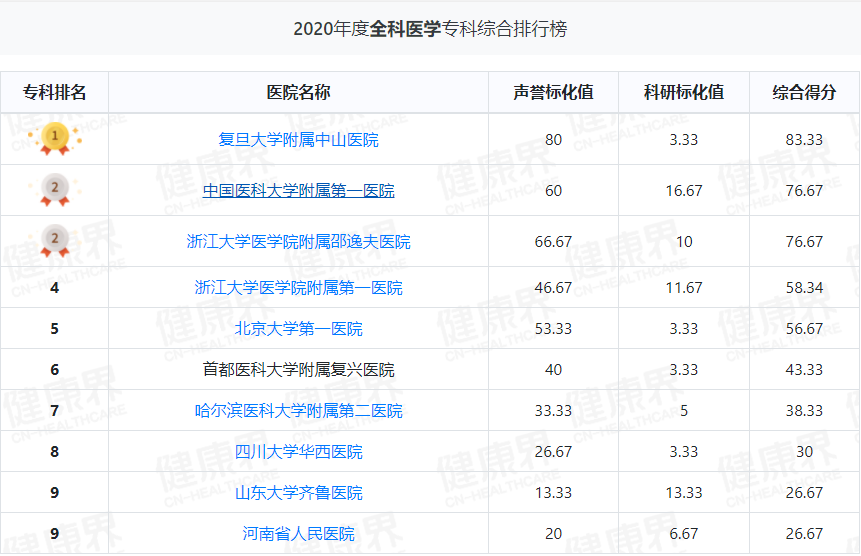Click the 医院名称 column header
The height and width of the screenshot is (556, 861).
tap(298, 92)
